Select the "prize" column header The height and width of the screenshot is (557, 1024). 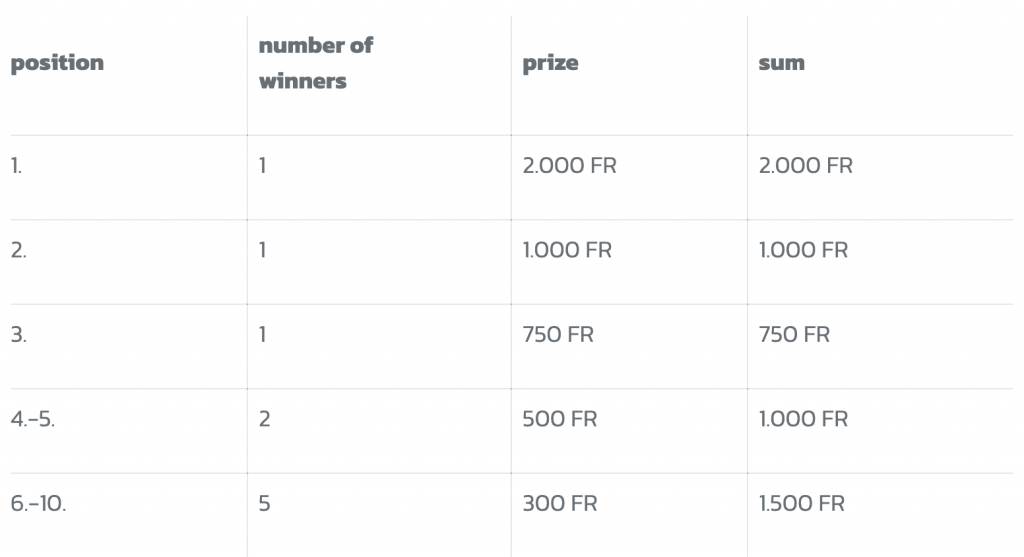click(x=550, y=63)
